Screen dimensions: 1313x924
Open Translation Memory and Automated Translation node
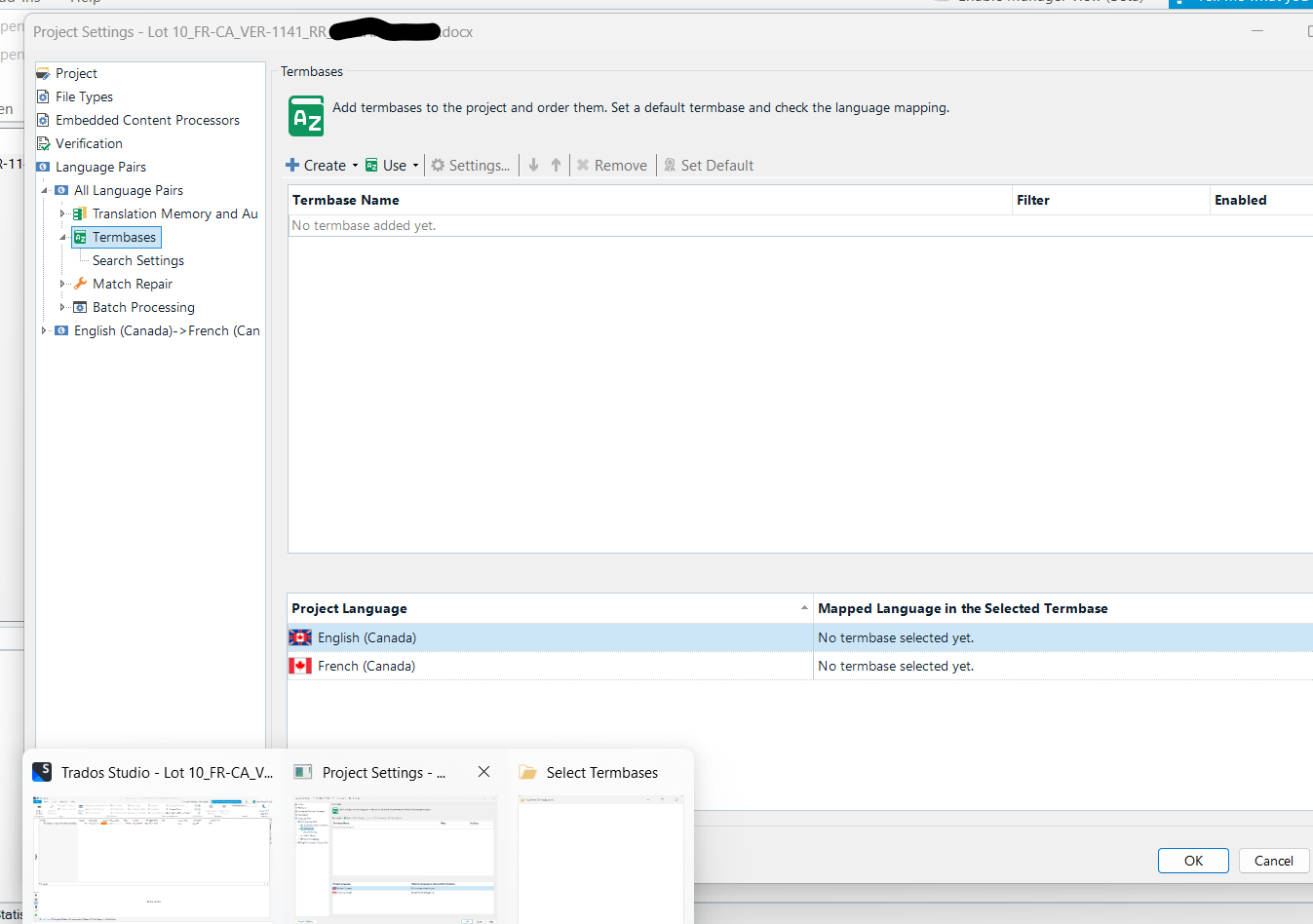tap(175, 213)
